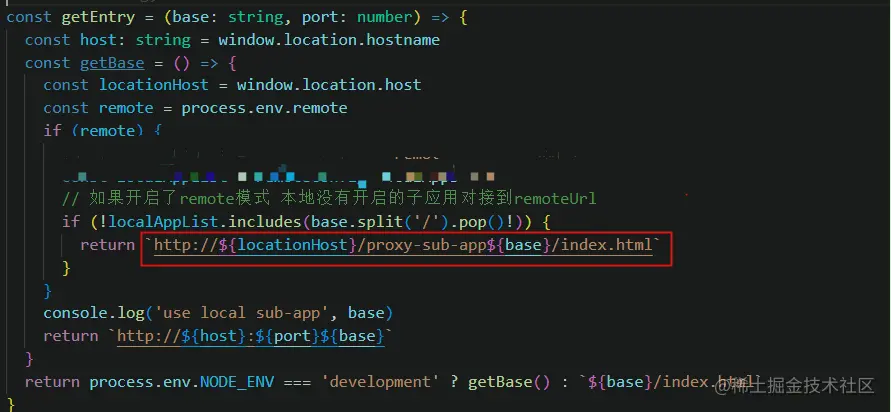
Task: Click 'process.env.NODE_ENV' in the last return
Action: click(x=181, y=381)
